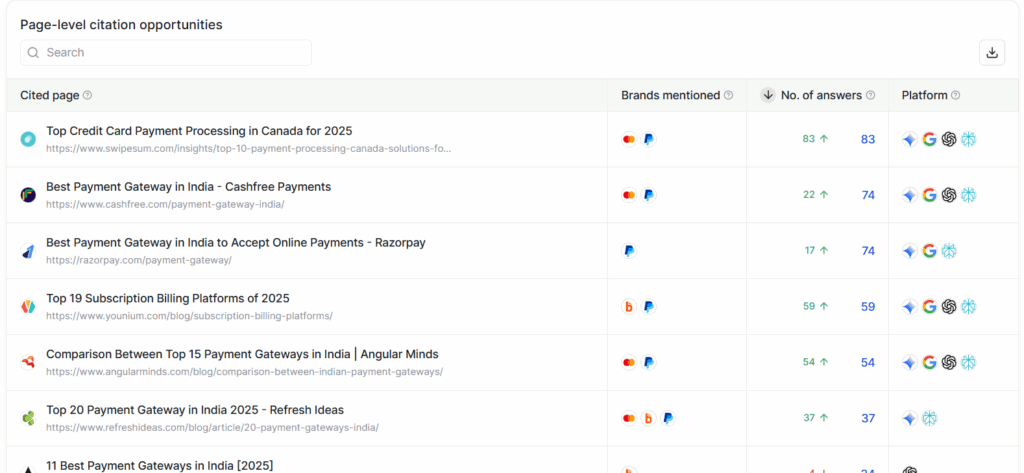
Task: Click the Gemini platform icon in Razorpay row
Action: click(x=909, y=251)
